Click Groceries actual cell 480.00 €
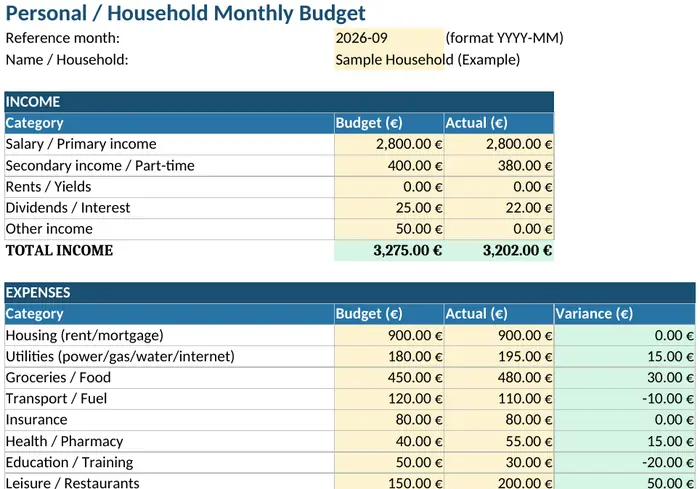 click(x=499, y=378)
